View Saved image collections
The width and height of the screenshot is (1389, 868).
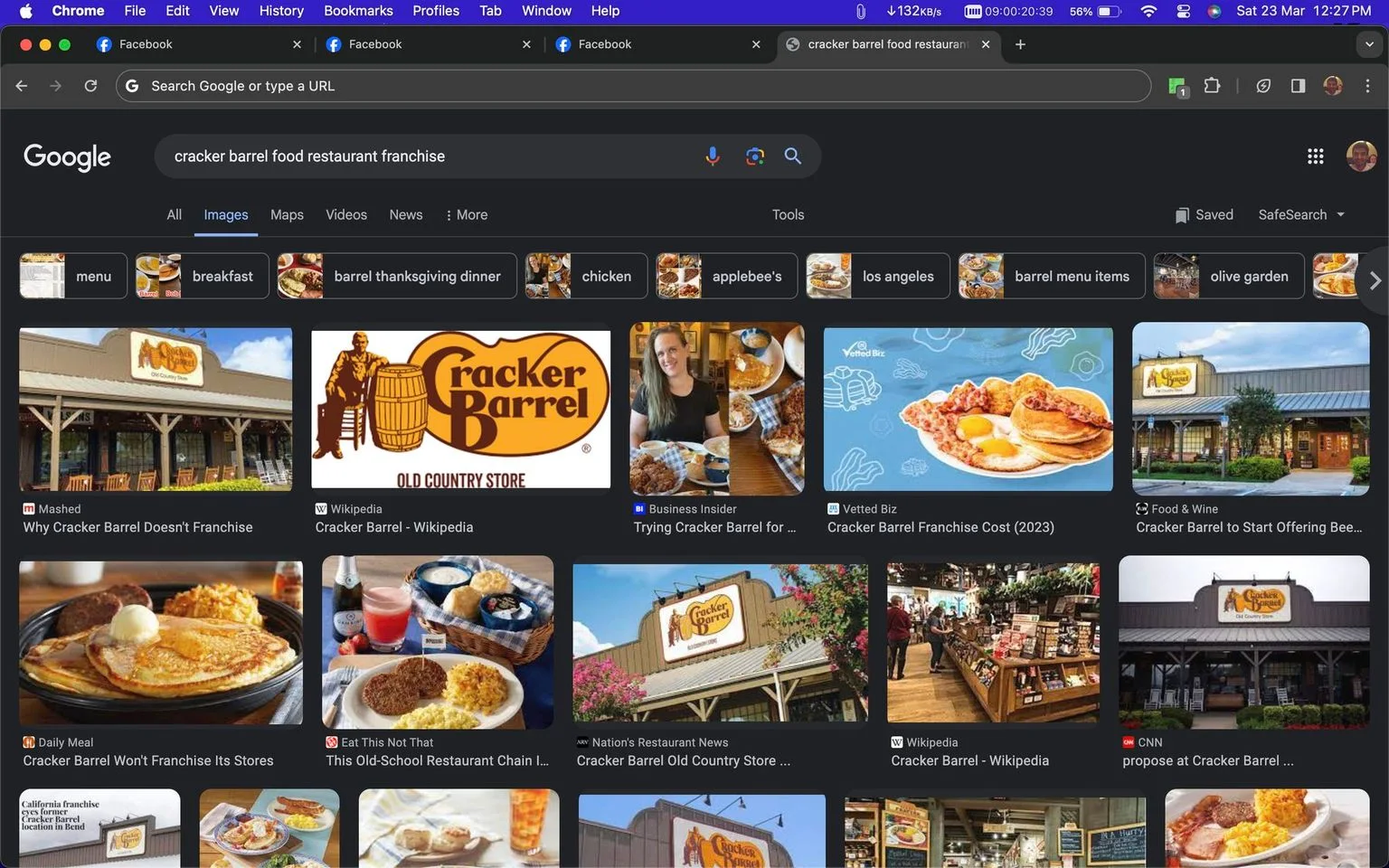(x=1204, y=214)
